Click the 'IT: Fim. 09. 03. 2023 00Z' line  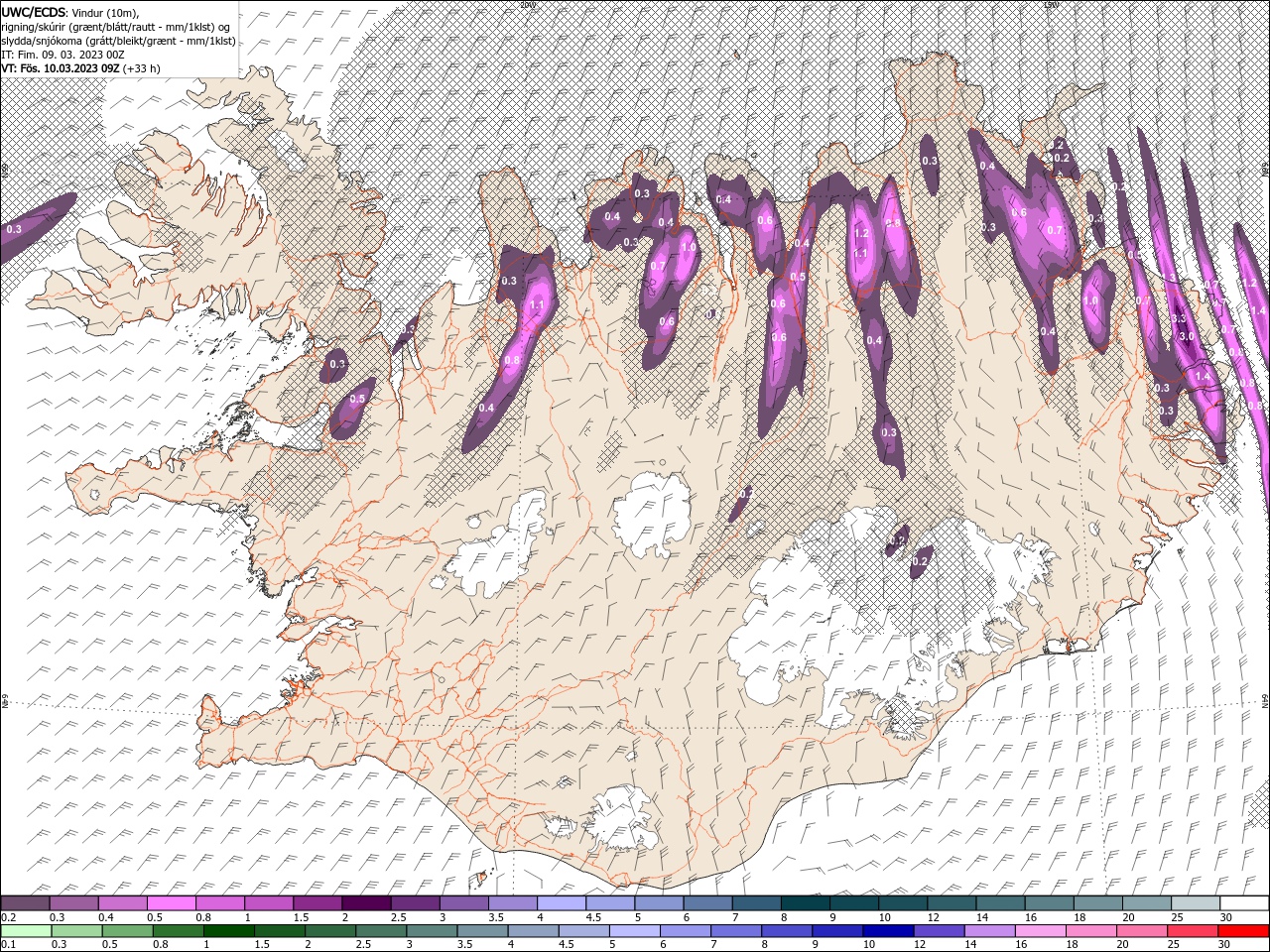click(x=62, y=55)
